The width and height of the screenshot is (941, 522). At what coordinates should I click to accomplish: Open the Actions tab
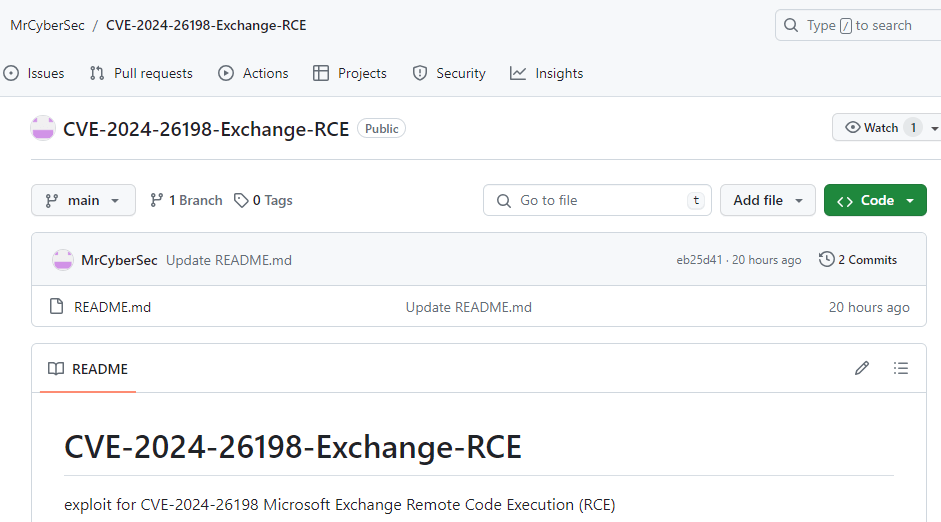[x=253, y=73]
